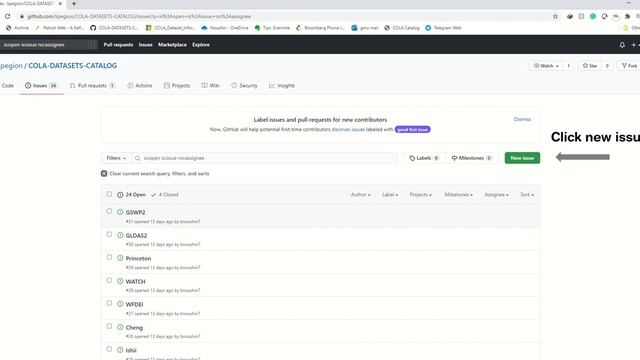Check the GSWP2 issue checkbox
Viewport: 640px width, 360px height.
pos(109,211)
